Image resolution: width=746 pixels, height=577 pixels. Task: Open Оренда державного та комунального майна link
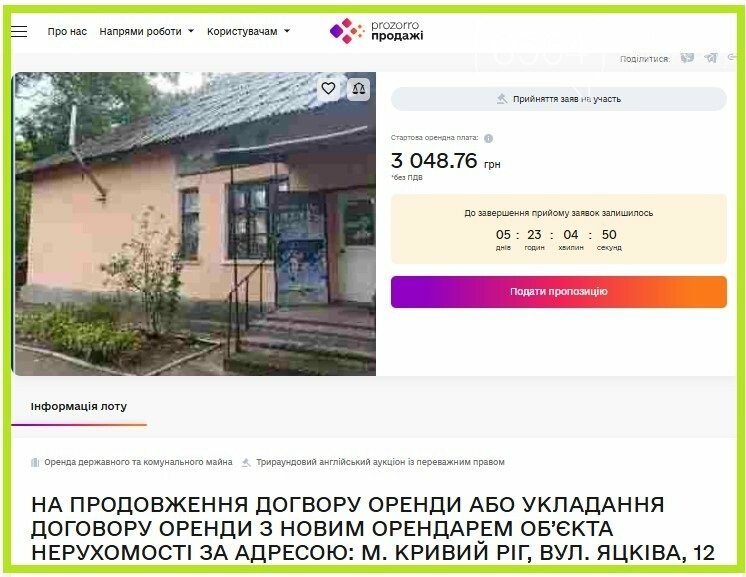point(138,462)
